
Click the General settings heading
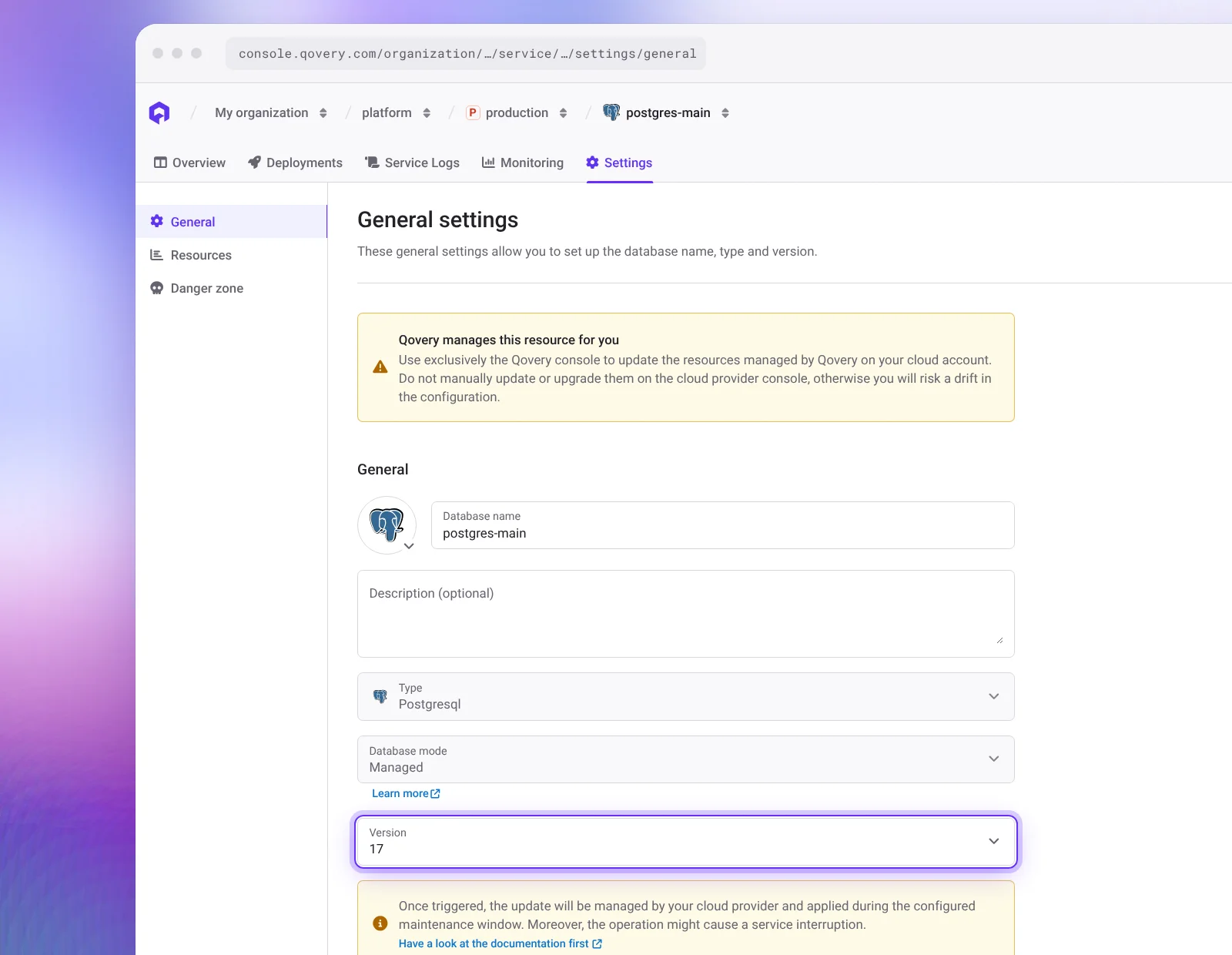pos(437,220)
